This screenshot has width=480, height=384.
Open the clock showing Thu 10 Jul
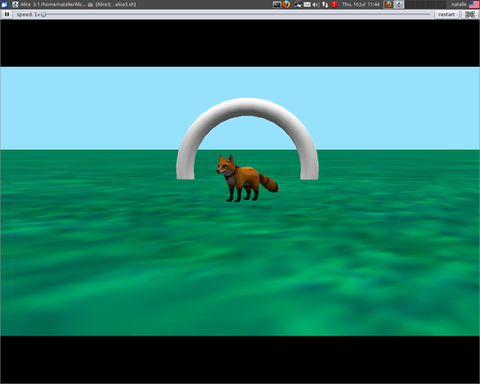coord(361,4)
